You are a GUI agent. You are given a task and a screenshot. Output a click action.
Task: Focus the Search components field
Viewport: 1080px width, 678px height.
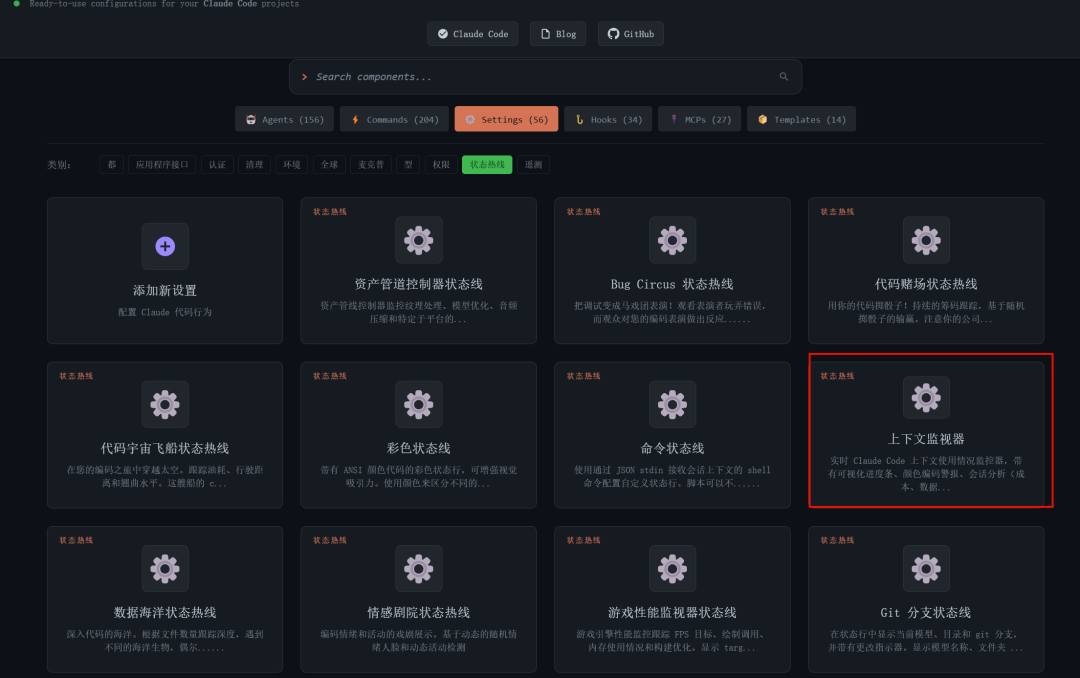546,76
